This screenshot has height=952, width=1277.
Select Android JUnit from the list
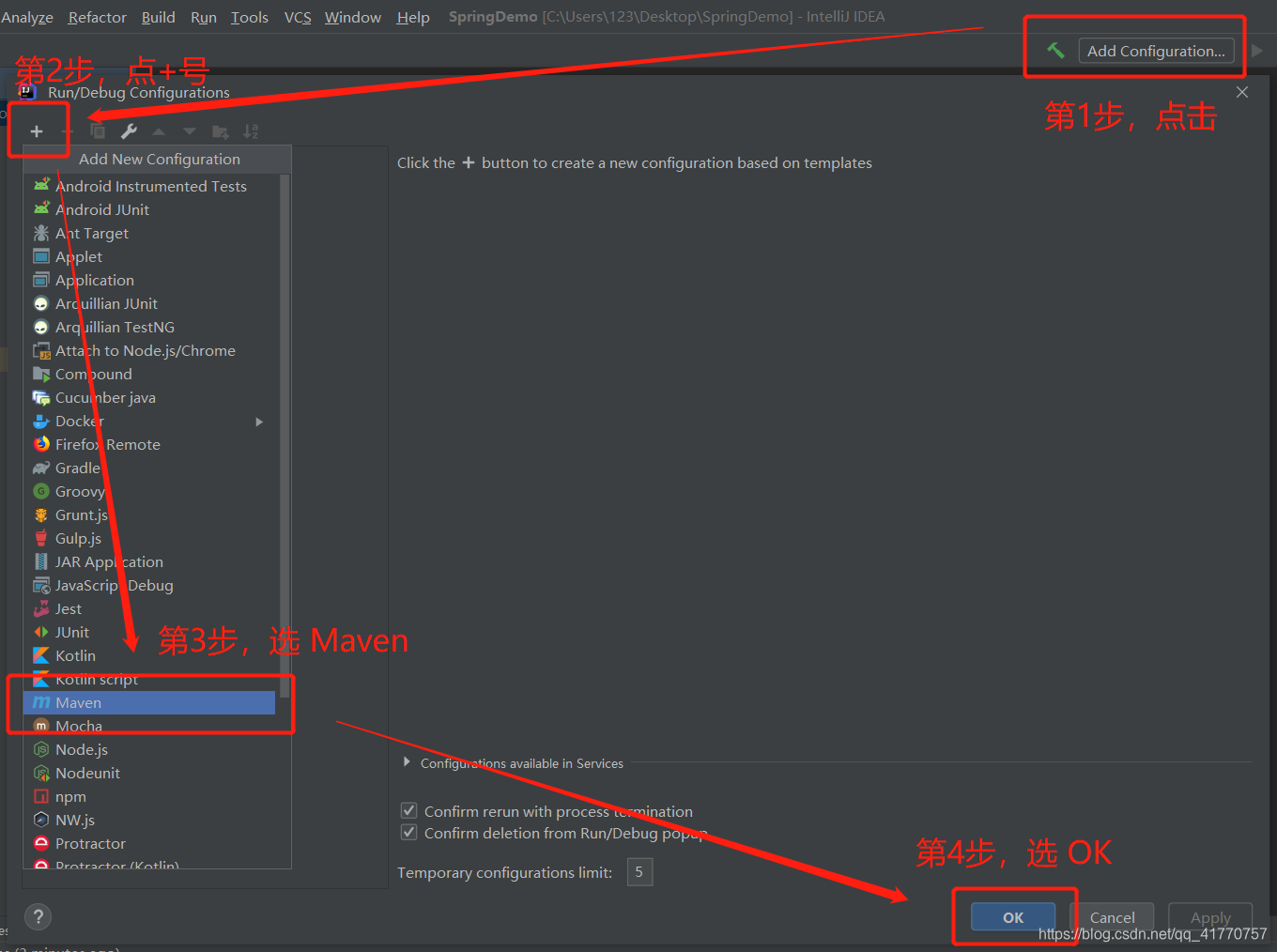pyautogui.click(x=150, y=209)
